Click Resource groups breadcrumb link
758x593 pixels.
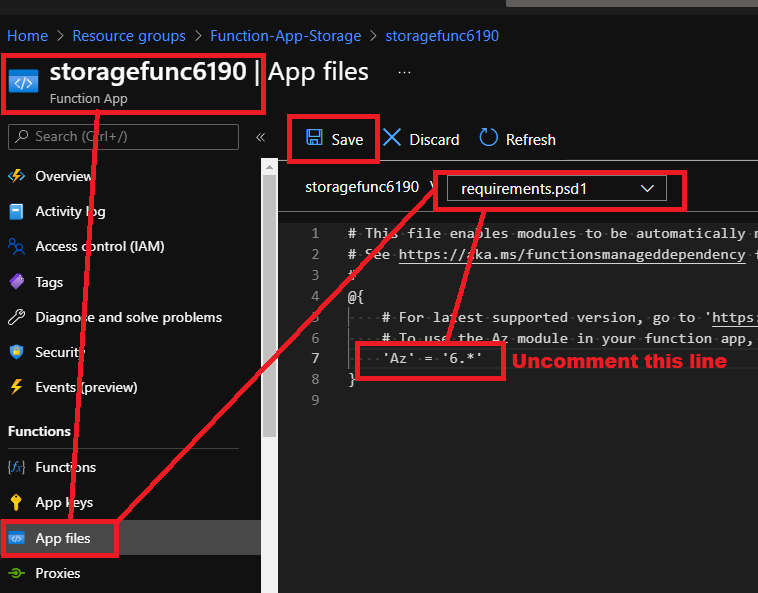[x=129, y=36]
